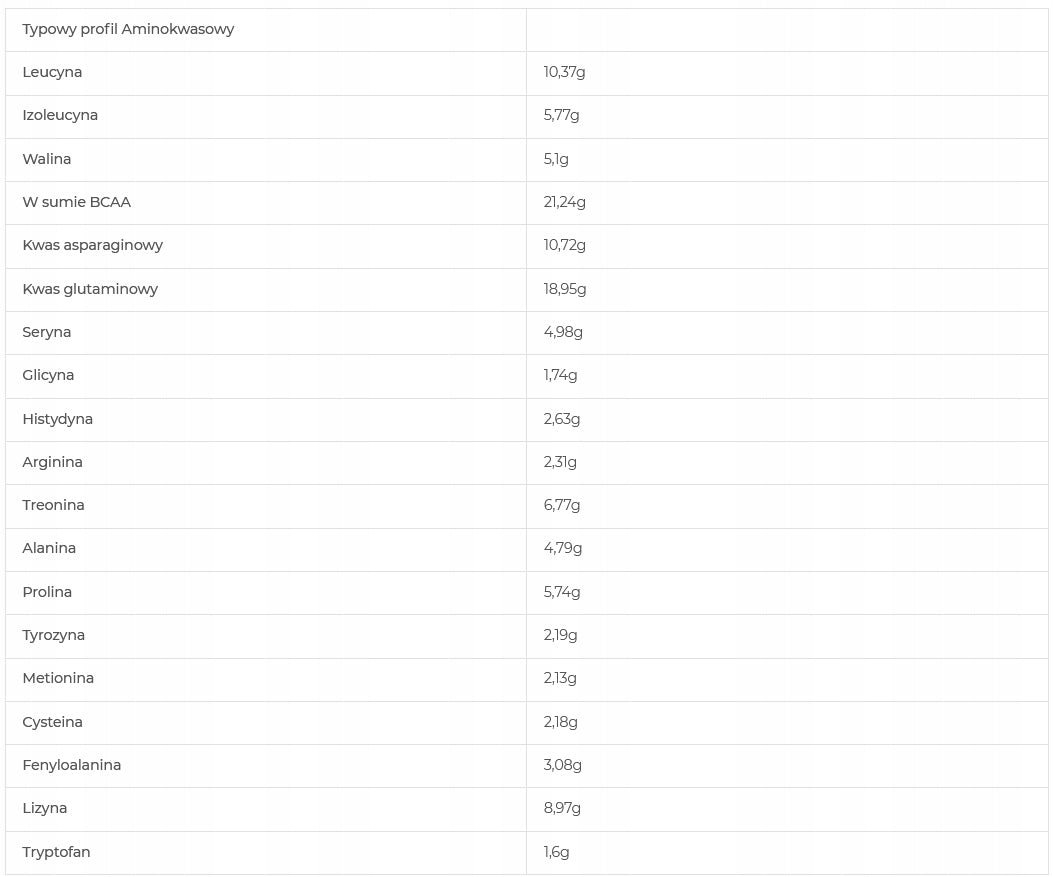
Task: Select the Tryptofan row label
Action: (56, 851)
